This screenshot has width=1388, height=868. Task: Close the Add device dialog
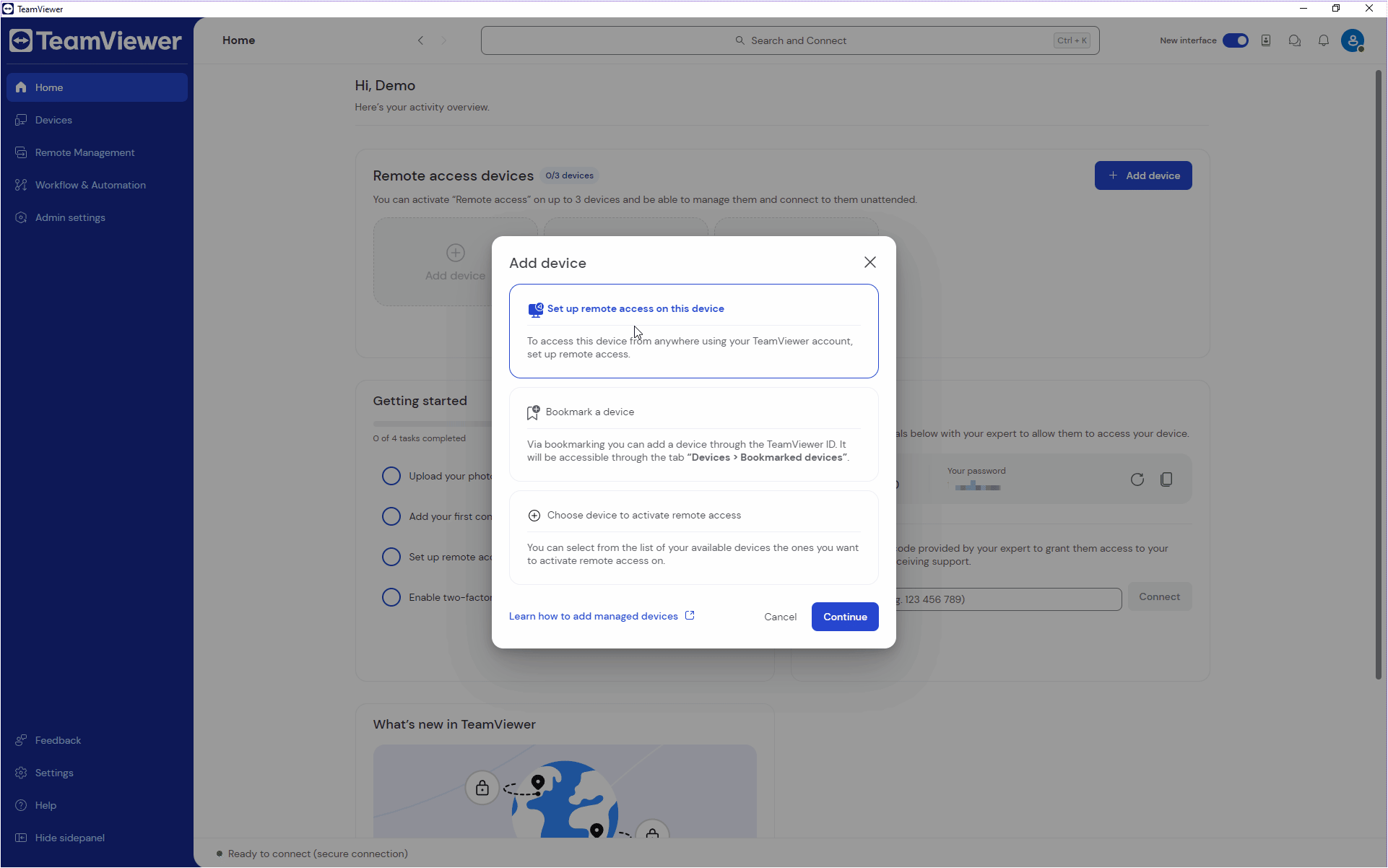tap(869, 262)
